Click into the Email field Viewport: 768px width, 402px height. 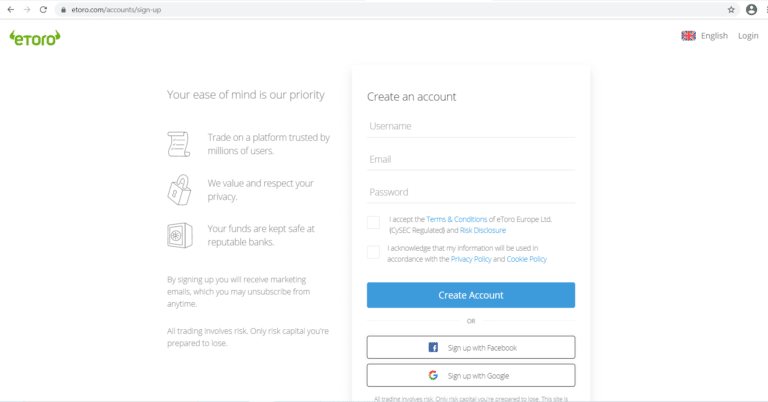pyautogui.click(x=471, y=160)
